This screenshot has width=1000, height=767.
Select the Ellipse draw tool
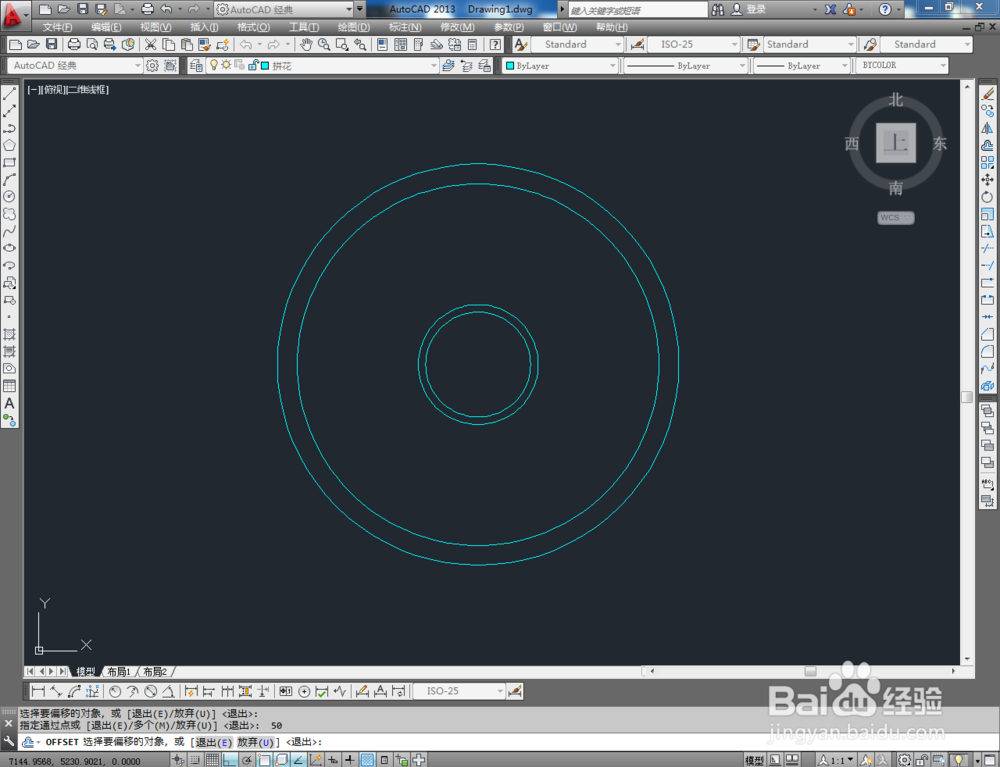[x=10, y=249]
